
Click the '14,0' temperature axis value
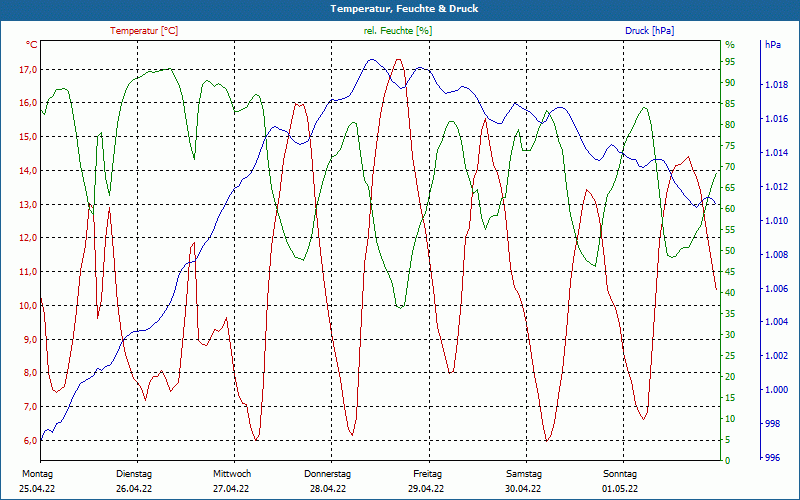point(28,170)
